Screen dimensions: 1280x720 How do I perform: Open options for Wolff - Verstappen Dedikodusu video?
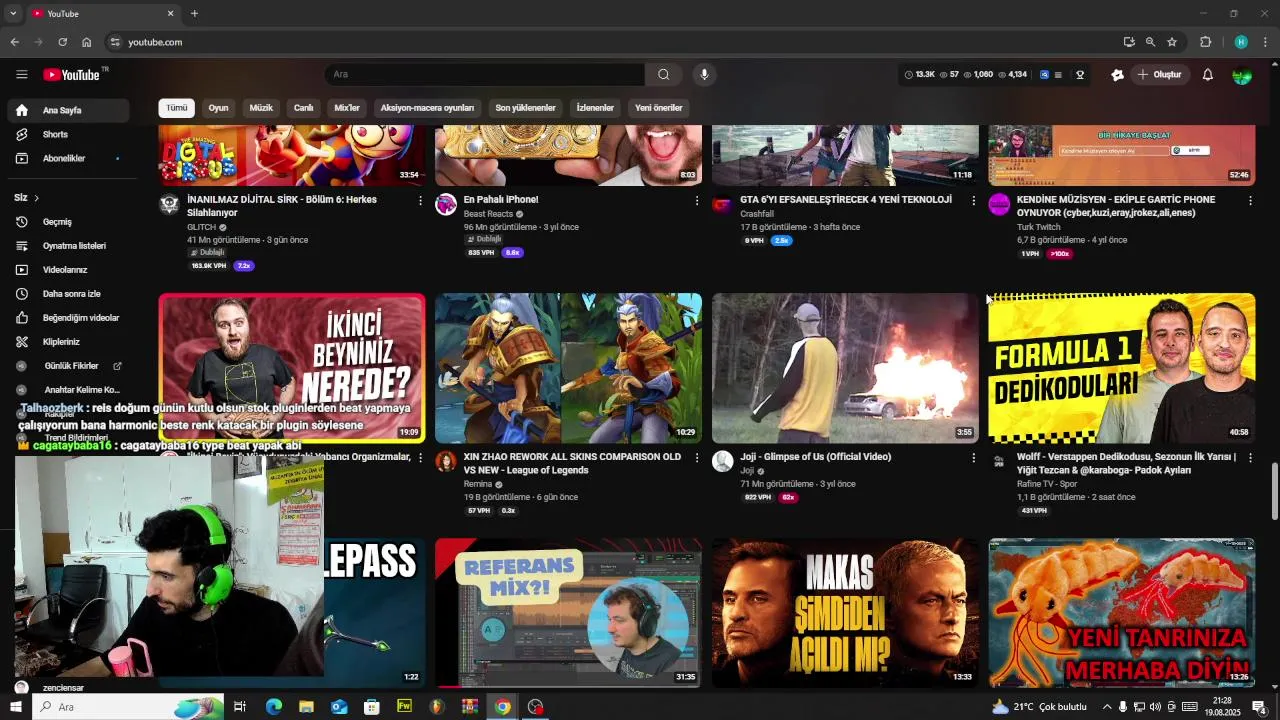[x=1250, y=457]
